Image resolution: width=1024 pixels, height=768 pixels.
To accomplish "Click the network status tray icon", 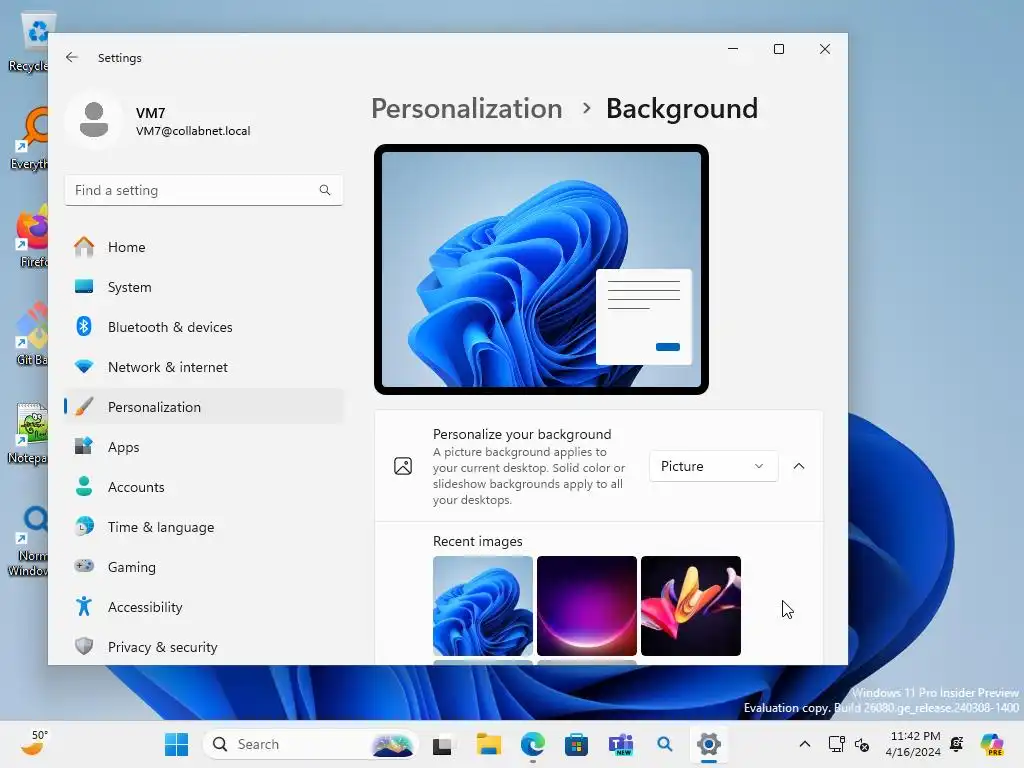I will coord(837,744).
